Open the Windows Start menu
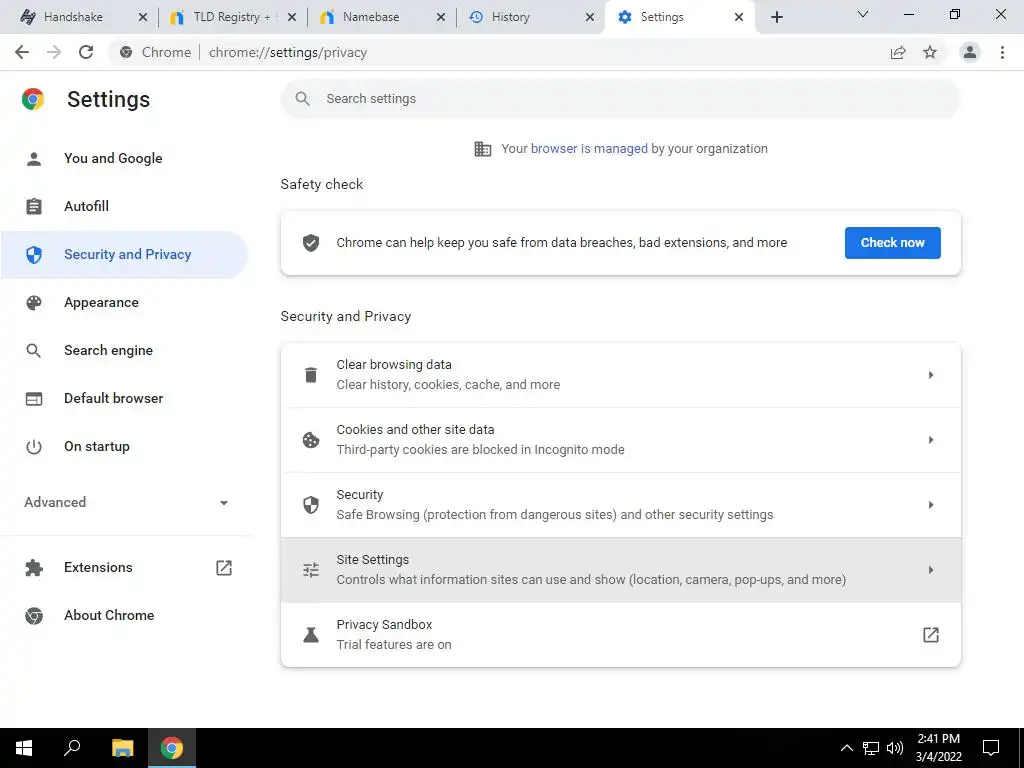1024x768 pixels. click(x=24, y=748)
